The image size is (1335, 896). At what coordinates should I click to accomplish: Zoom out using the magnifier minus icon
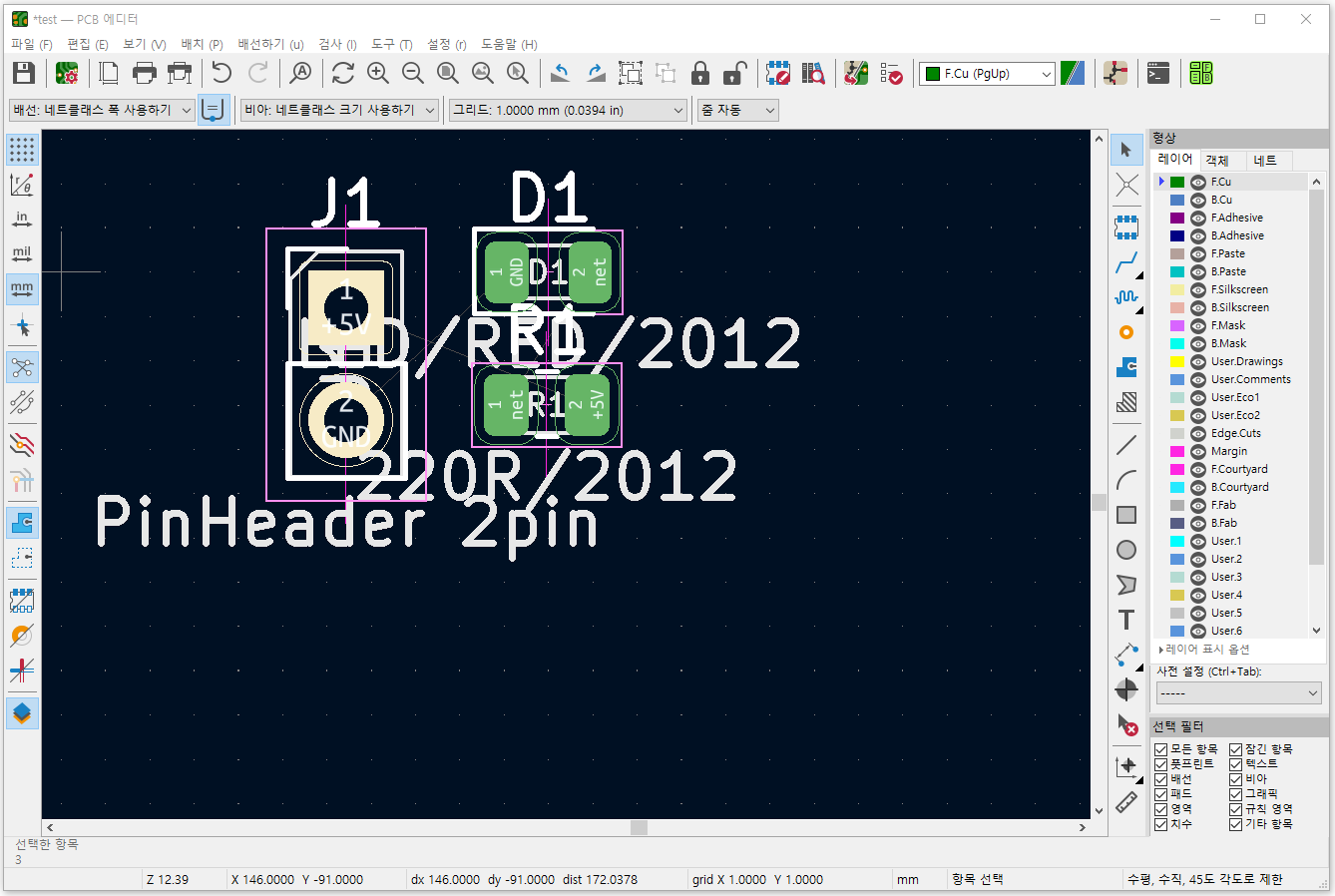point(413,73)
